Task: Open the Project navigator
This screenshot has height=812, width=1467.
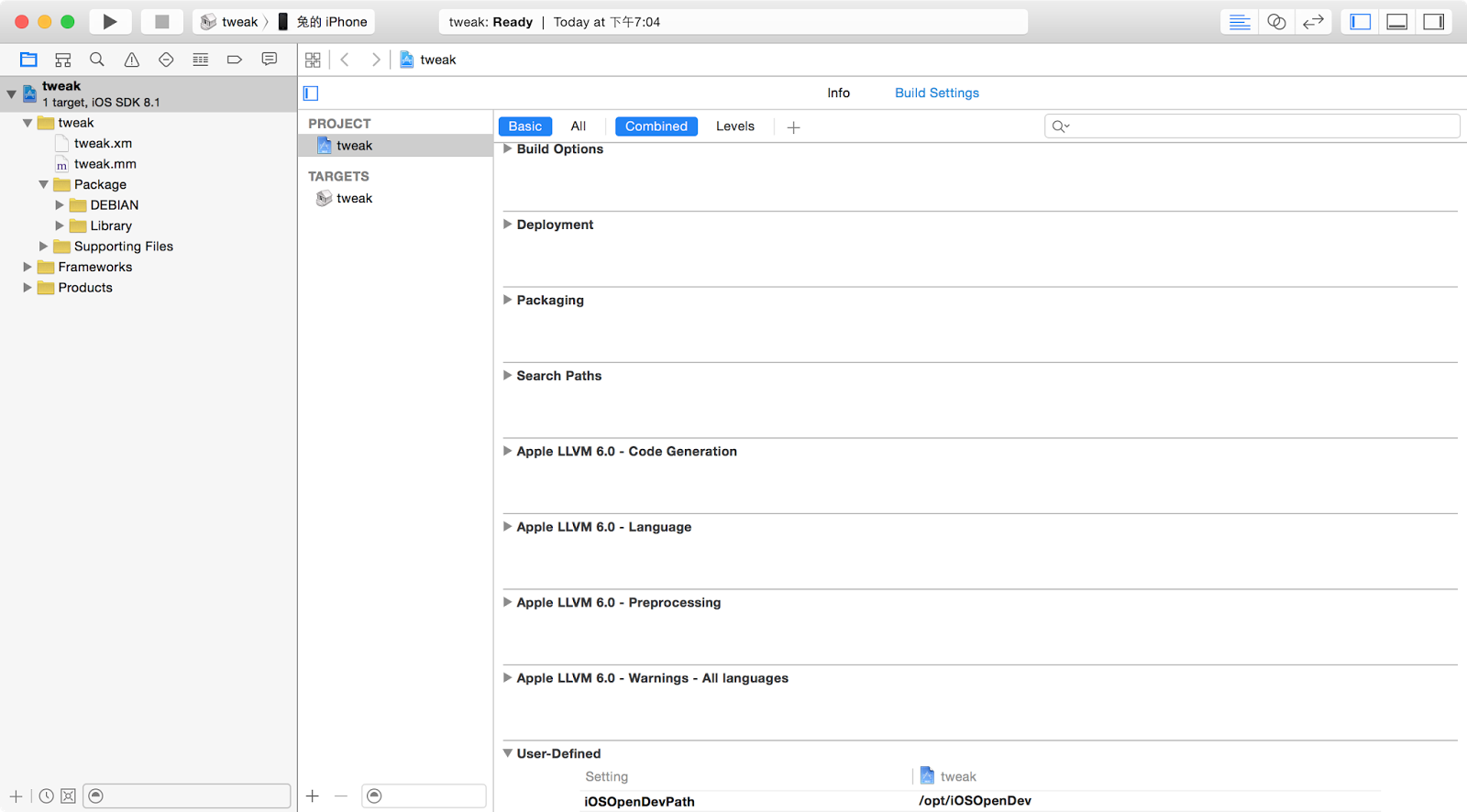Action: pyautogui.click(x=28, y=60)
